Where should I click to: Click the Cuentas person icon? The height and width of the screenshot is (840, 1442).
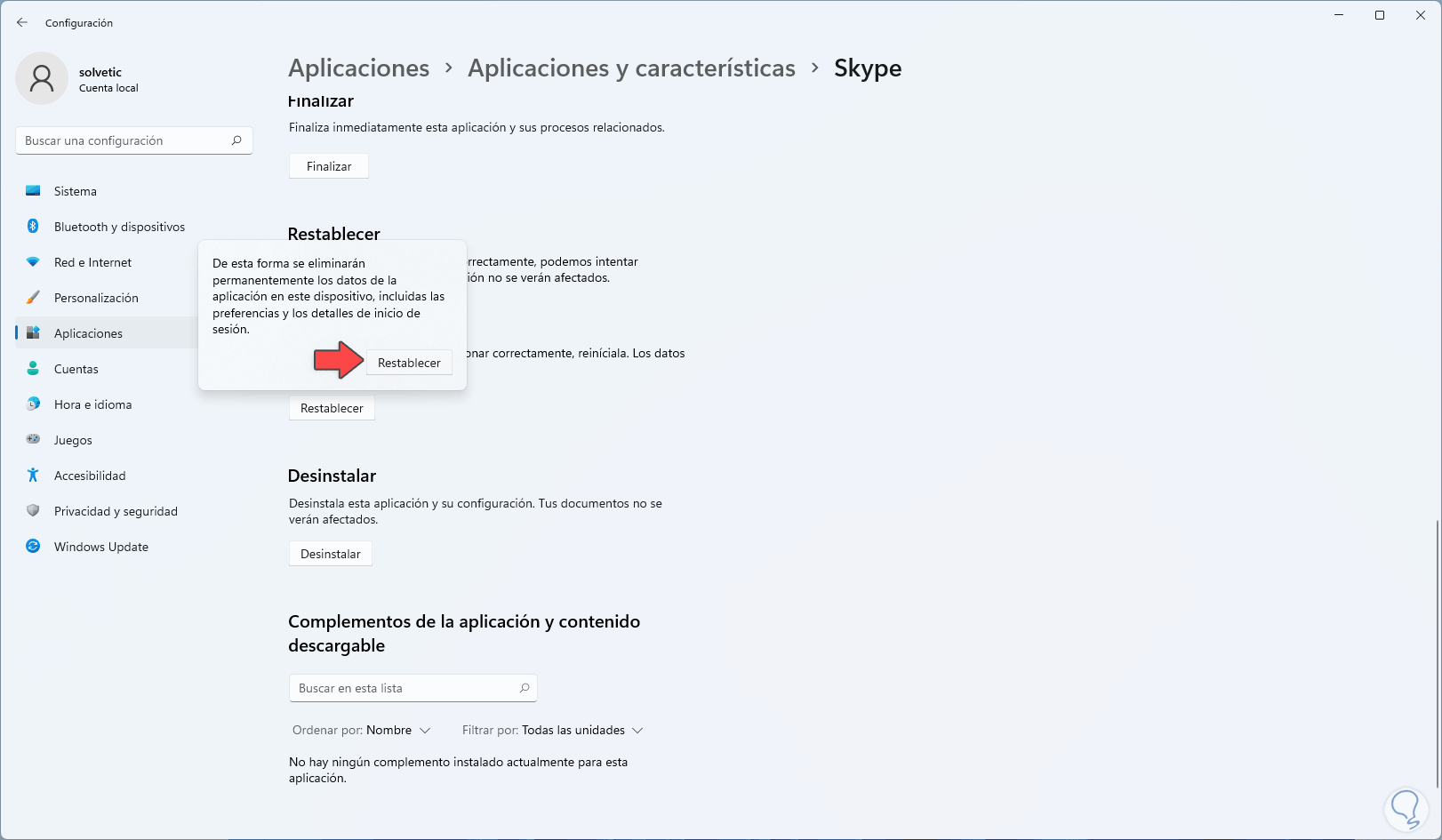tap(33, 369)
